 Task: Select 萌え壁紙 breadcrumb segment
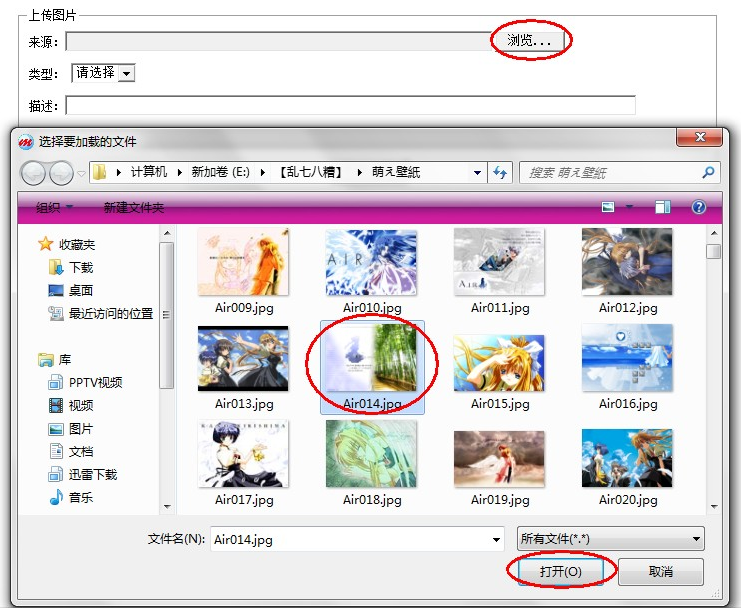click(396, 172)
